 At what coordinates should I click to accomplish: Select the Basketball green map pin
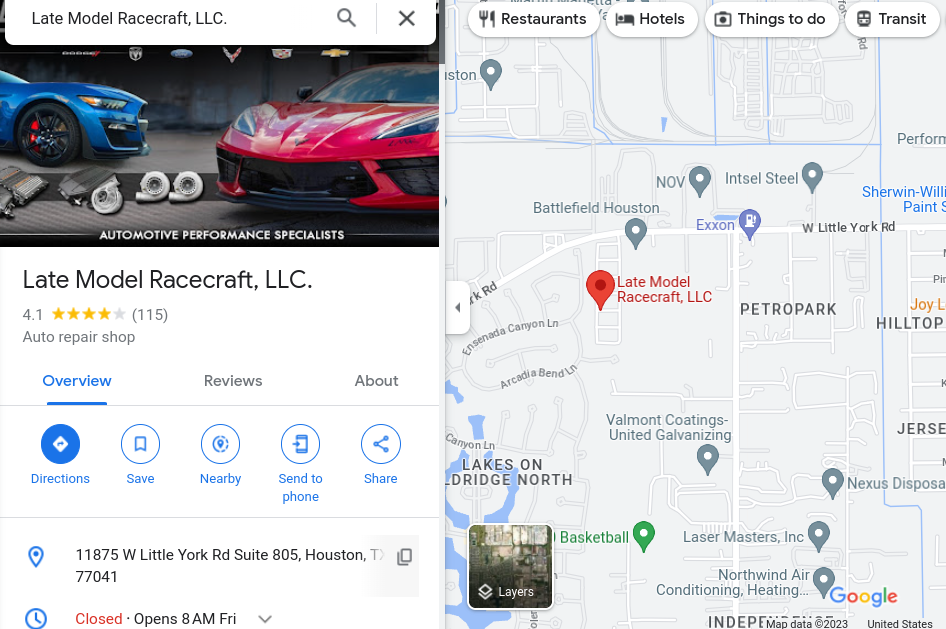tap(644, 536)
